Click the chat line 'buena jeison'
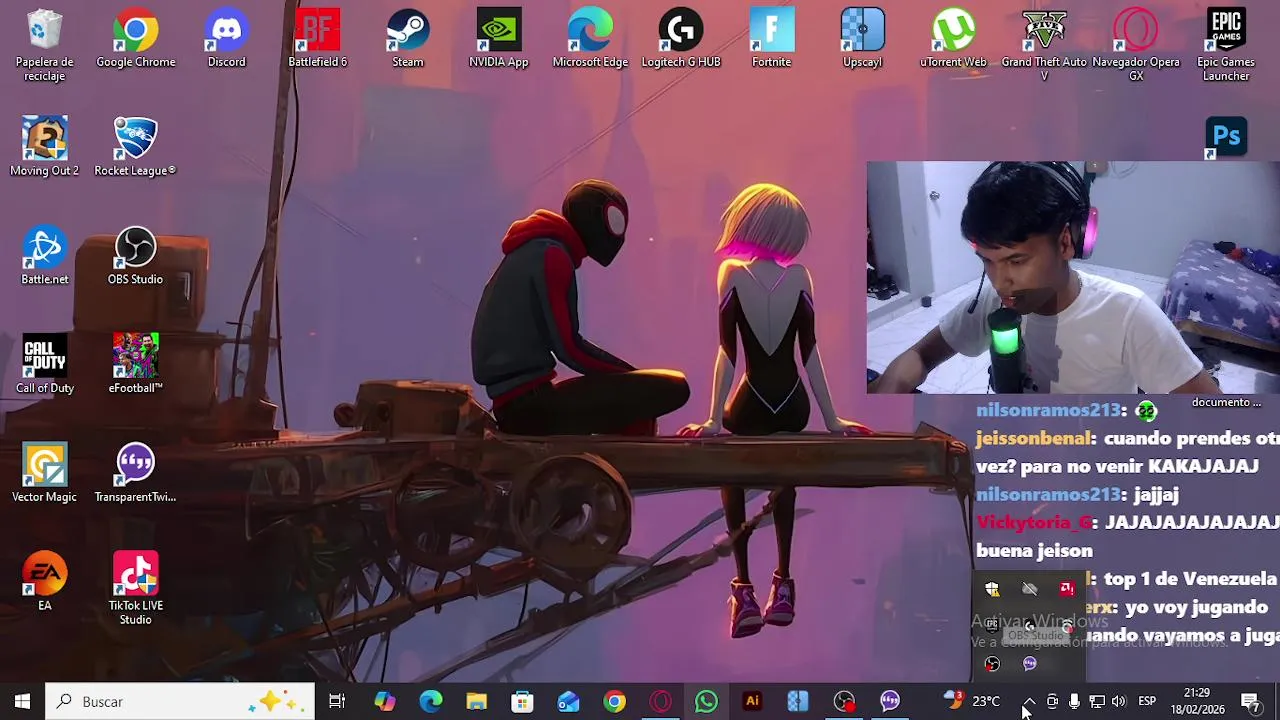1280x720 pixels. point(1034,550)
